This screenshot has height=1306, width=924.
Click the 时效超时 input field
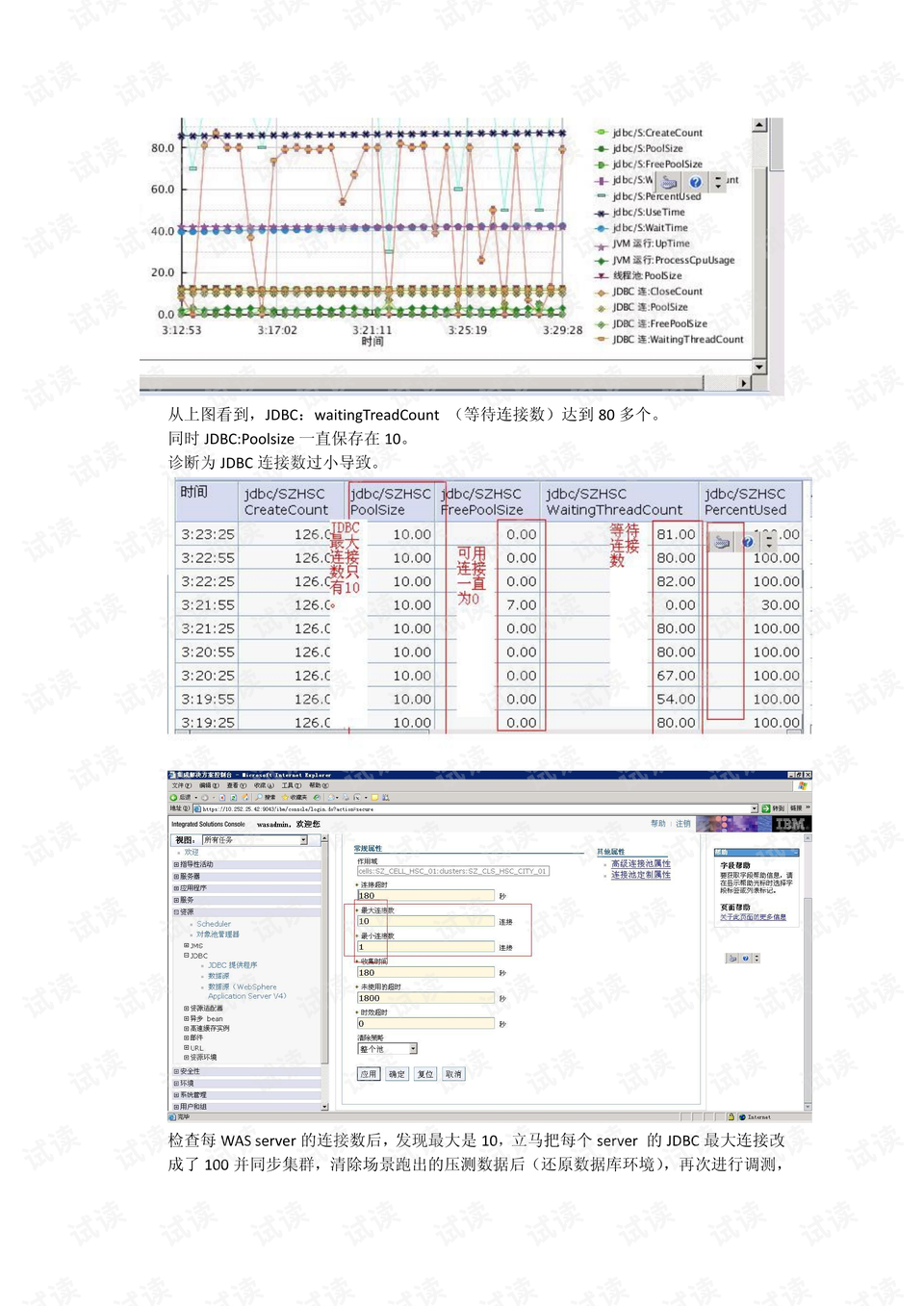(425, 1024)
